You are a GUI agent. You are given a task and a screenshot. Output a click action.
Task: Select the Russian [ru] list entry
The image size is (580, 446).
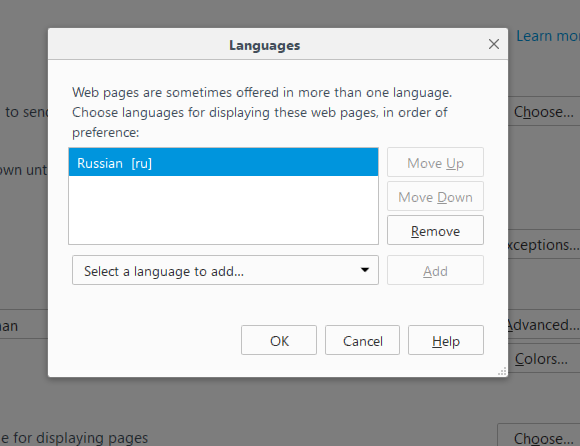click(223, 162)
